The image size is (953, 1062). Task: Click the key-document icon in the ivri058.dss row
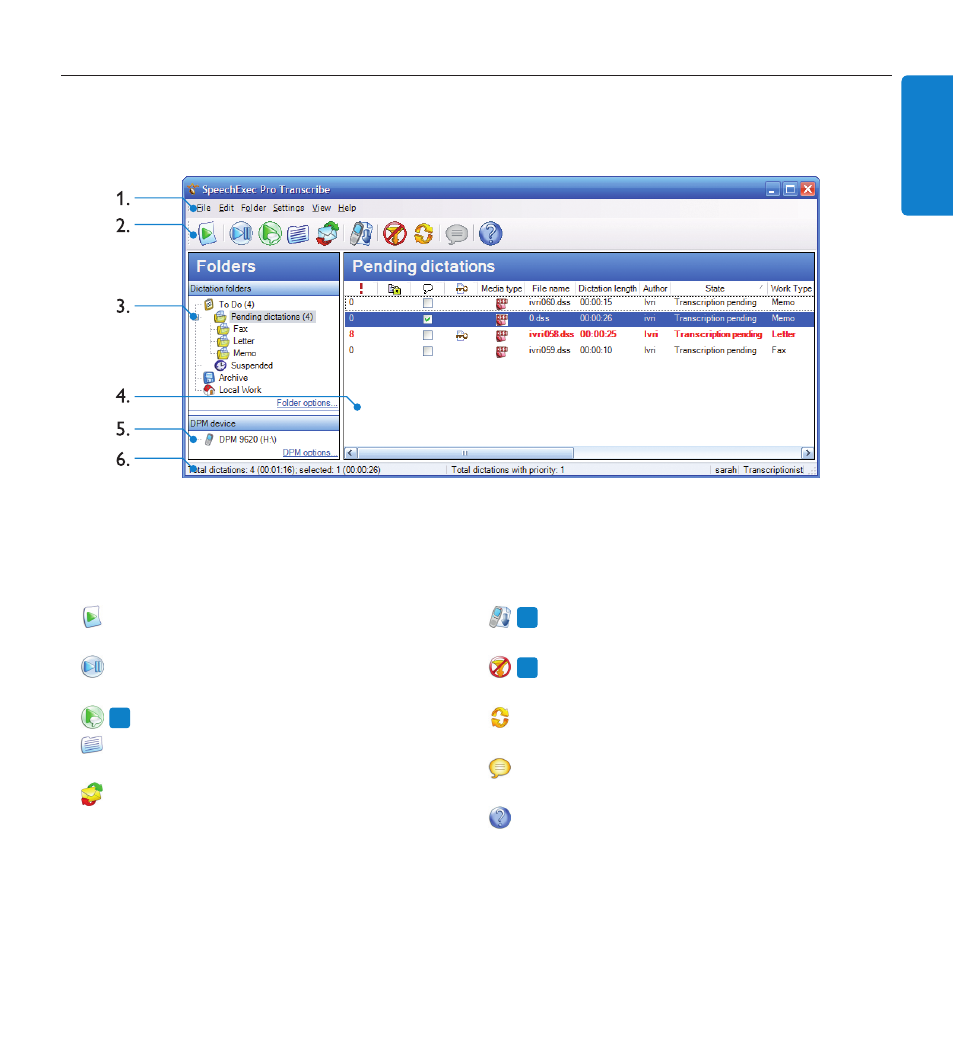tap(462, 335)
